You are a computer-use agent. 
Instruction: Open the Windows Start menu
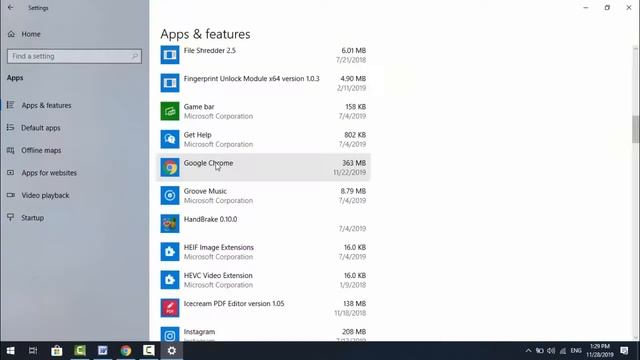click(11, 351)
